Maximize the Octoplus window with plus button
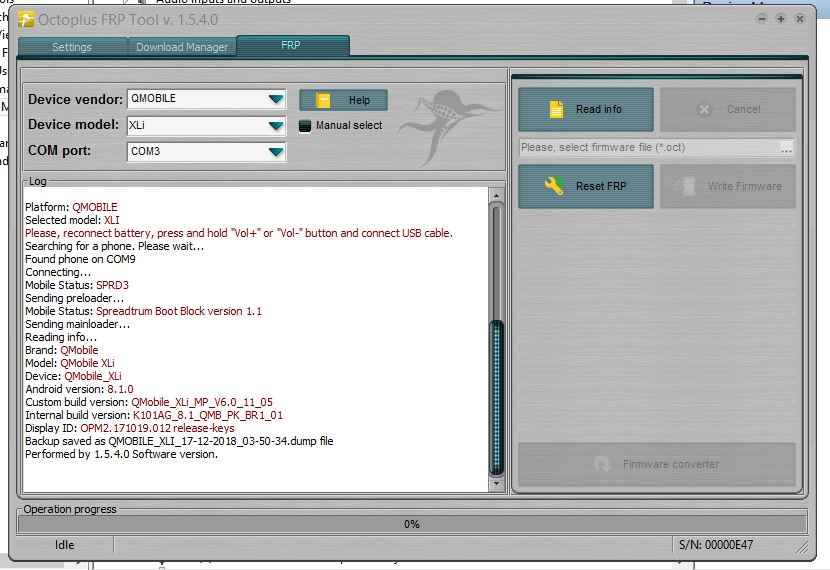Viewport: 830px width, 570px height. click(781, 19)
